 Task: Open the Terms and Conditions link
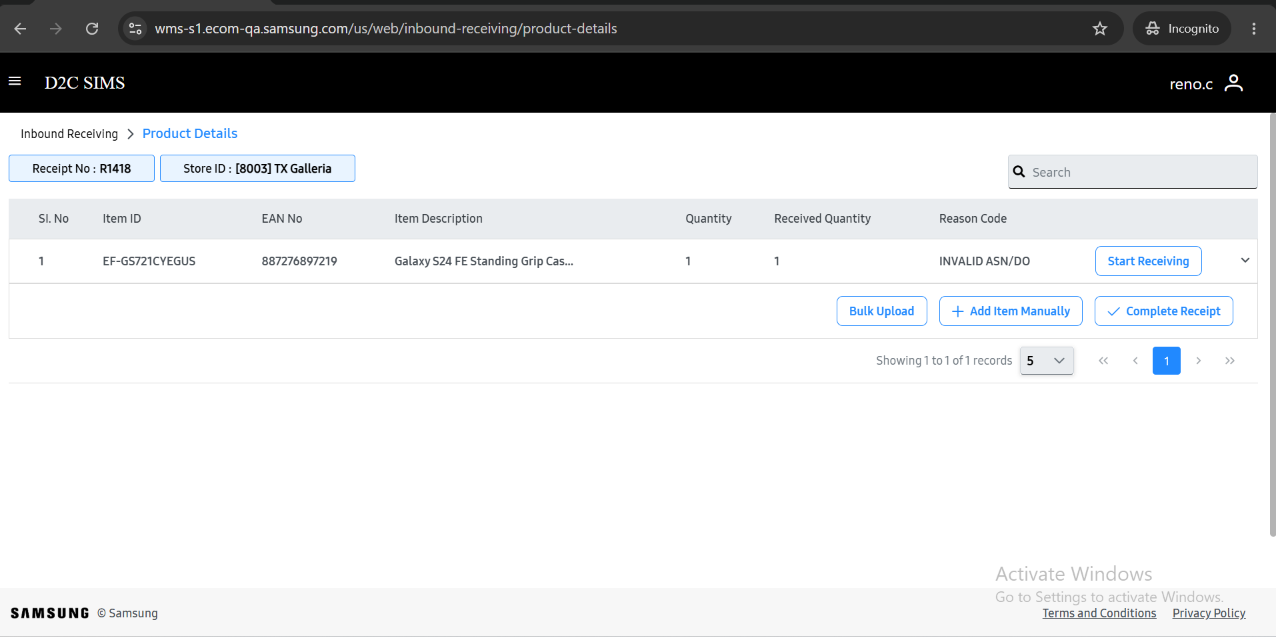(1099, 613)
